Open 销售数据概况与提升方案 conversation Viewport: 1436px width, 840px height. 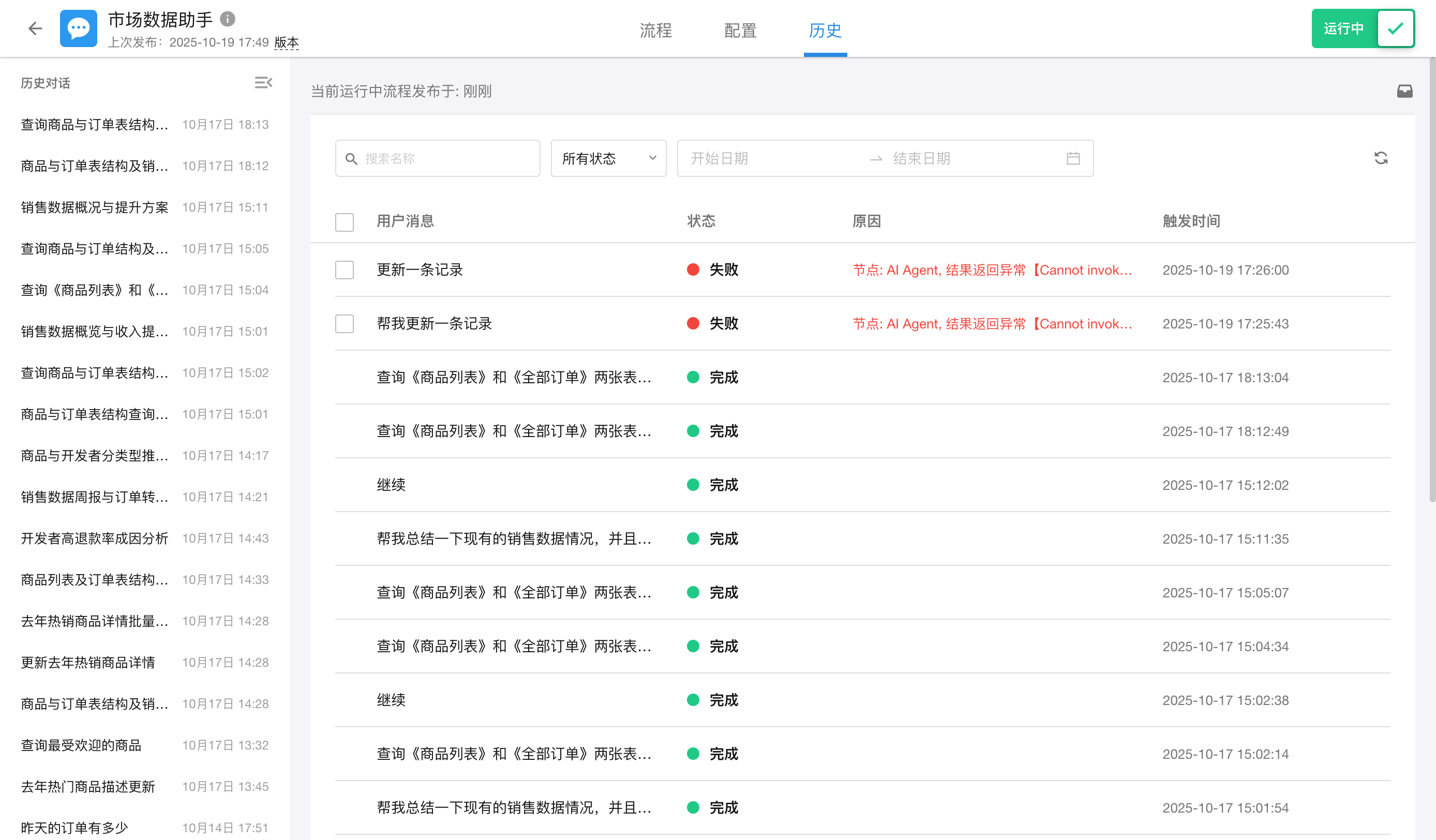[95, 207]
